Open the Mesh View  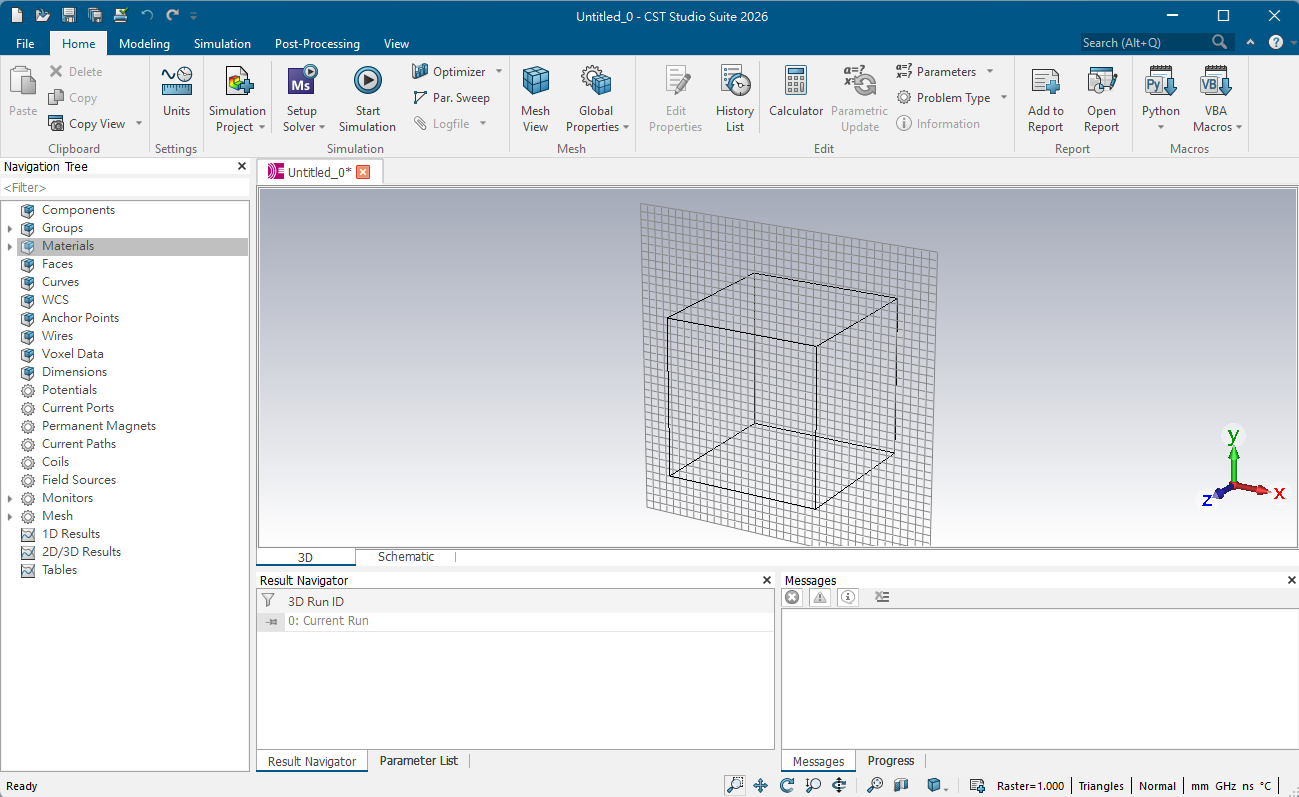click(x=535, y=99)
